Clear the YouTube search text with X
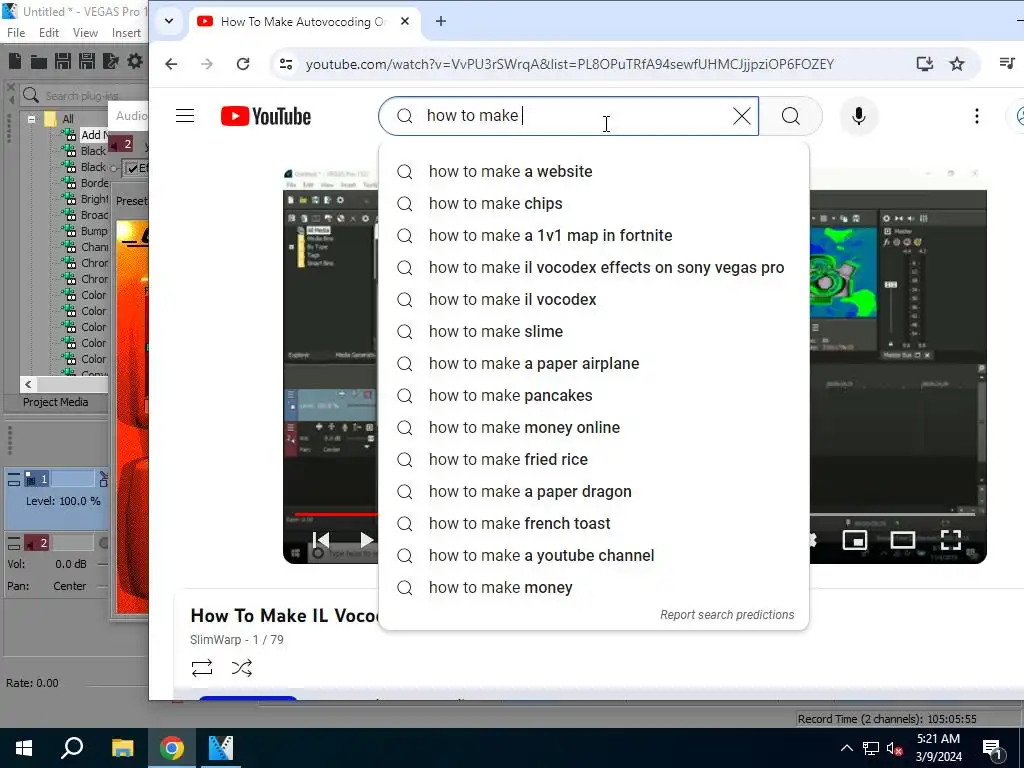1024x768 pixels. point(741,116)
